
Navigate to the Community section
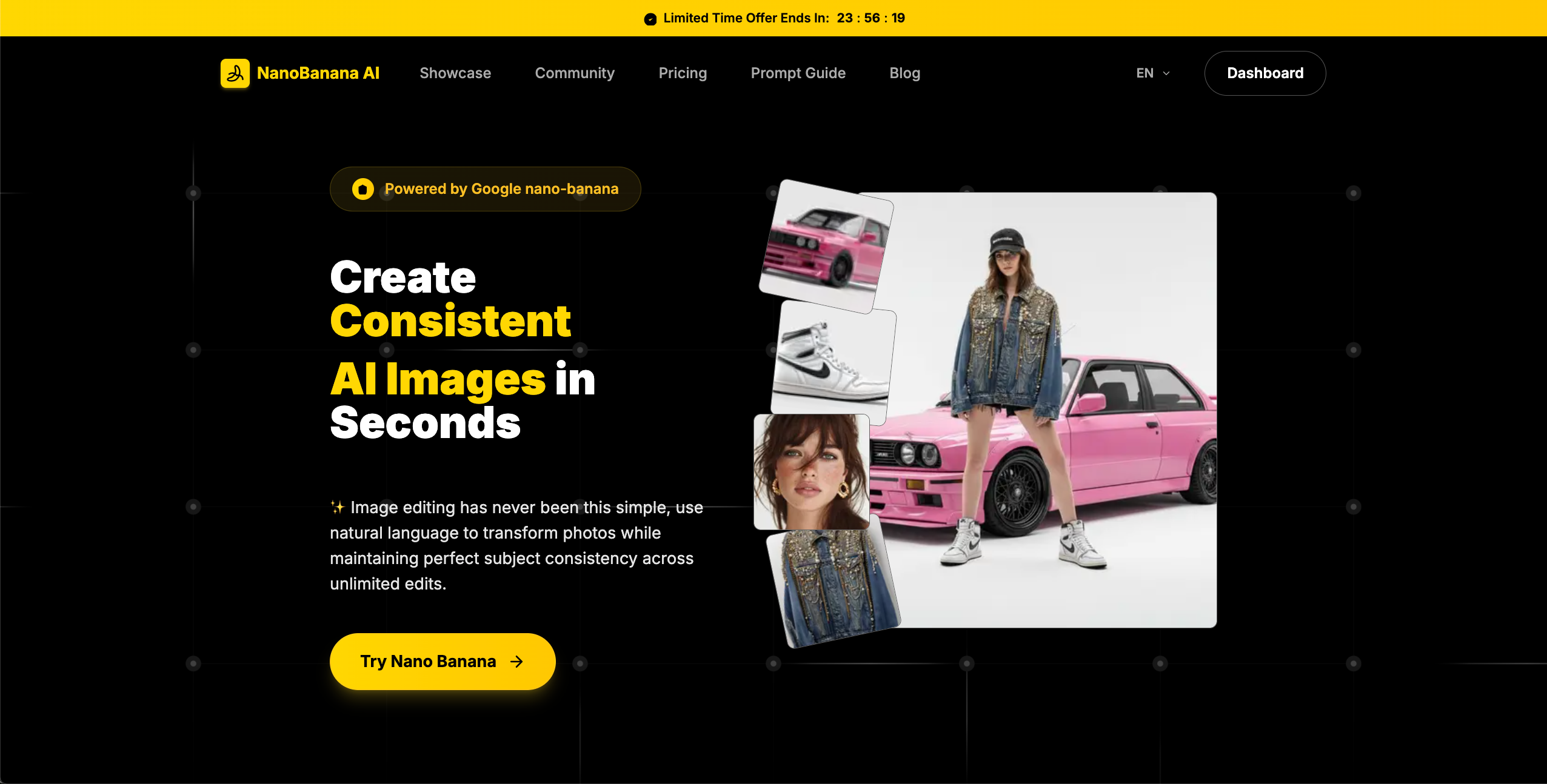tap(575, 73)
